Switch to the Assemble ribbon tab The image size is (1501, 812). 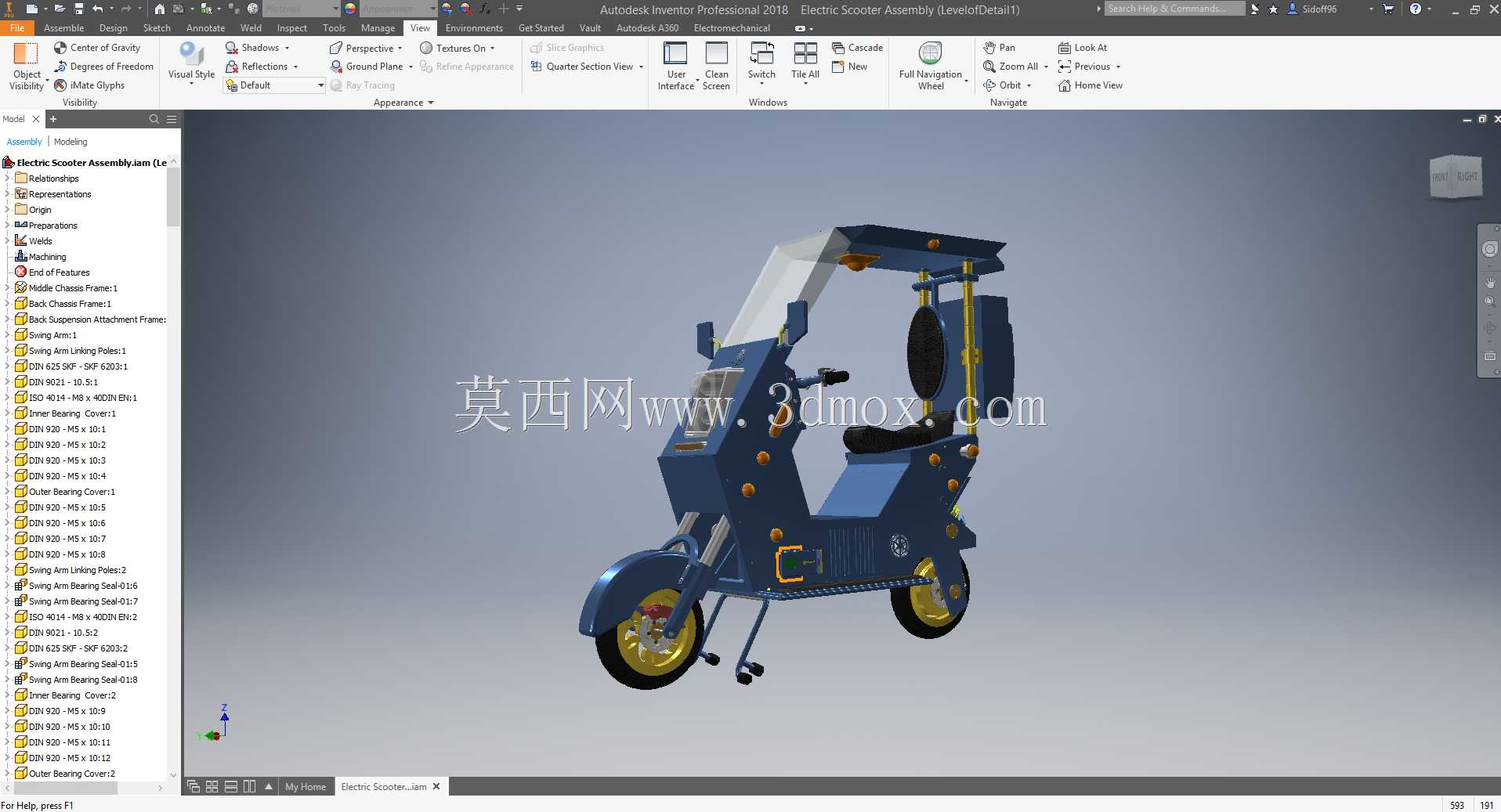(x=63, y=28)
